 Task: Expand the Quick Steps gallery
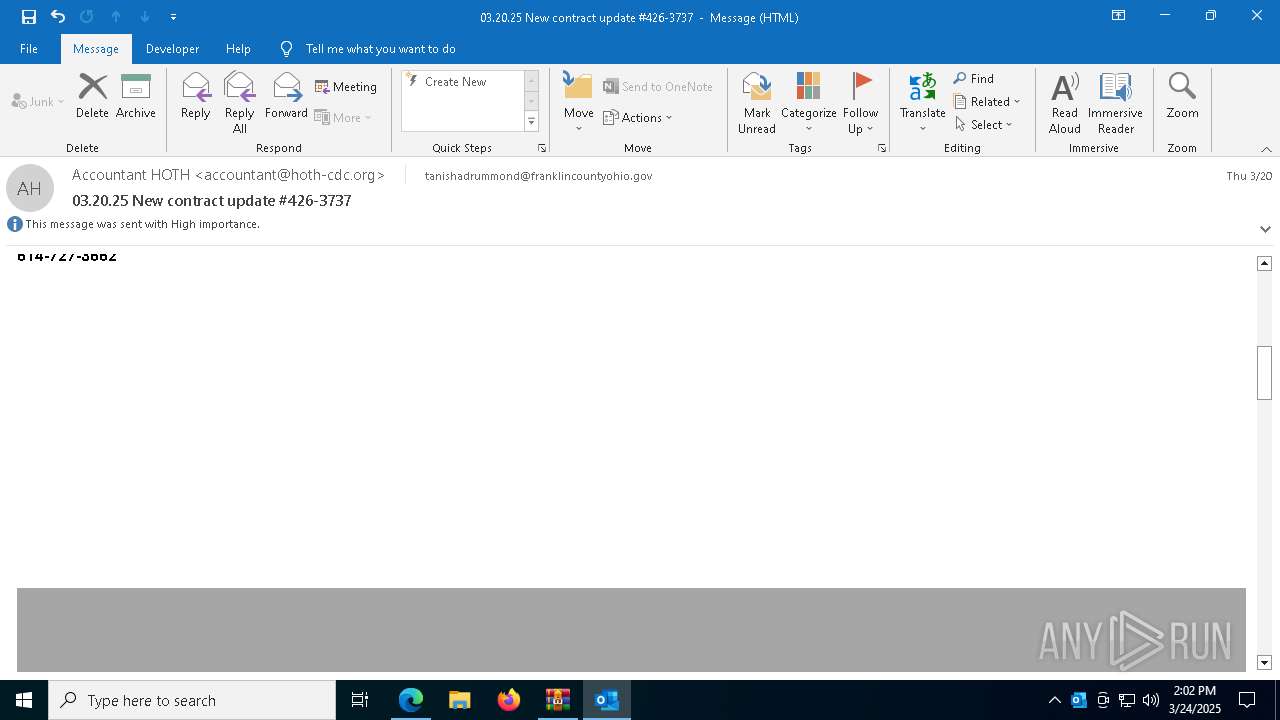531,122
